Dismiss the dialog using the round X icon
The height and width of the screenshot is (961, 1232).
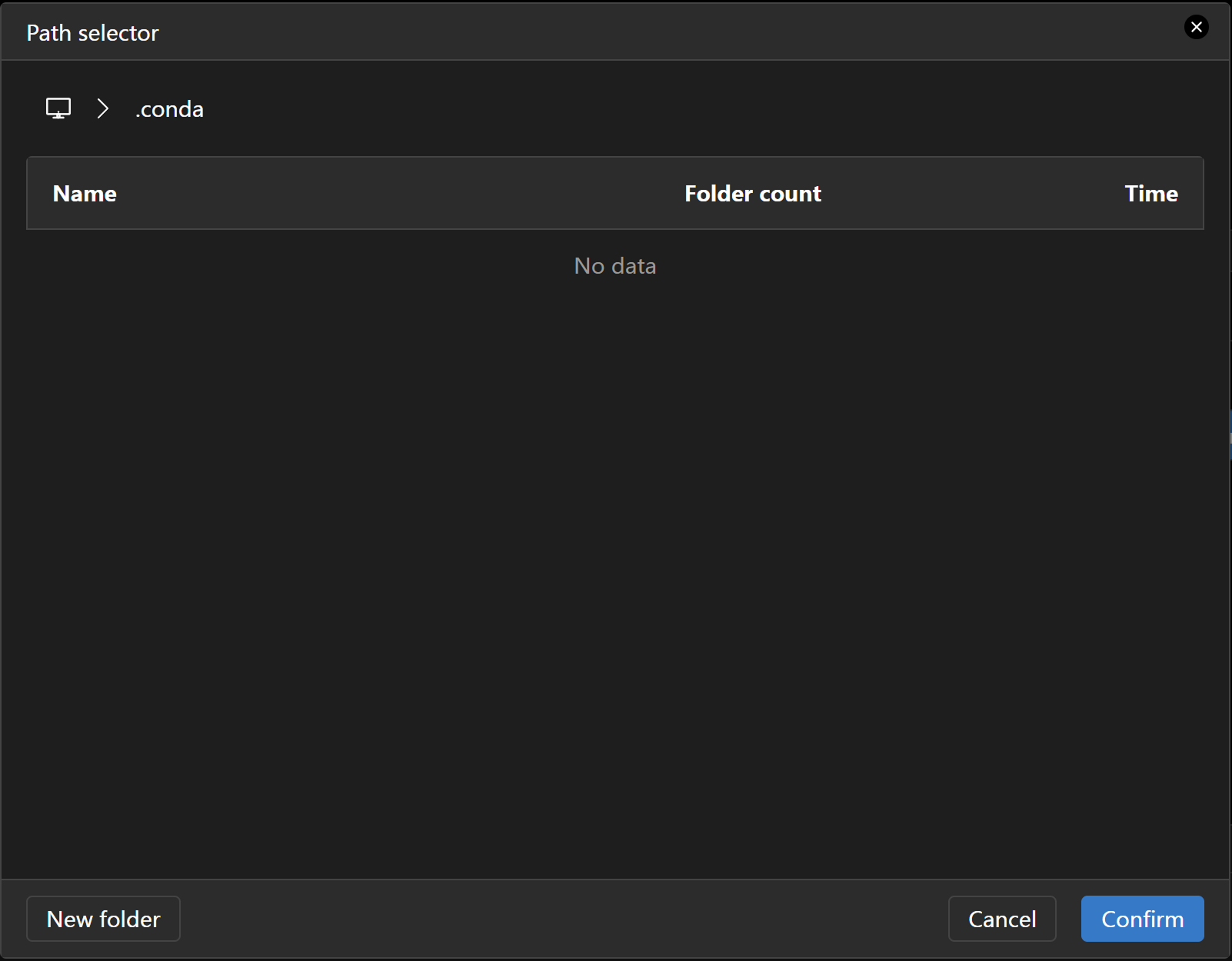[1196, 28]
